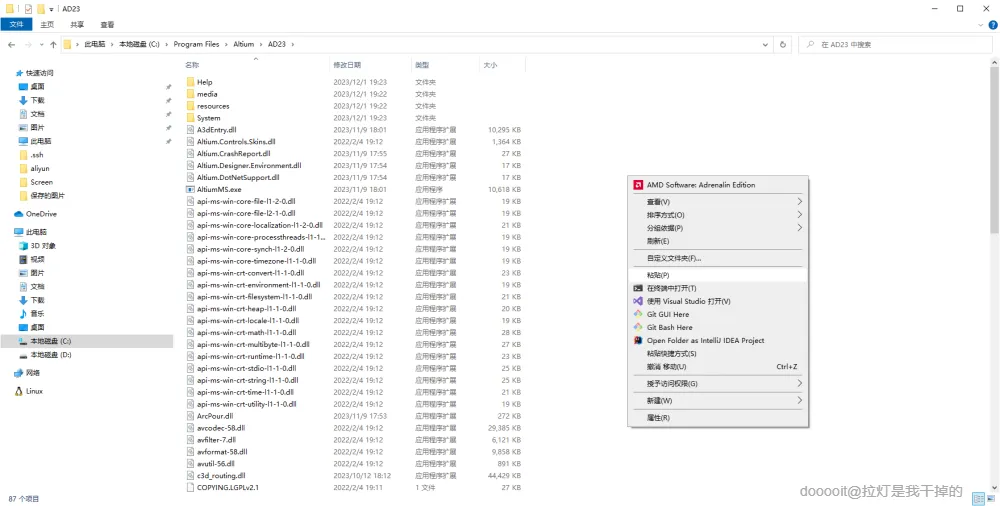Choose 自定义文件夹(F)... from context menu
1000x506 pixels.
718,258
